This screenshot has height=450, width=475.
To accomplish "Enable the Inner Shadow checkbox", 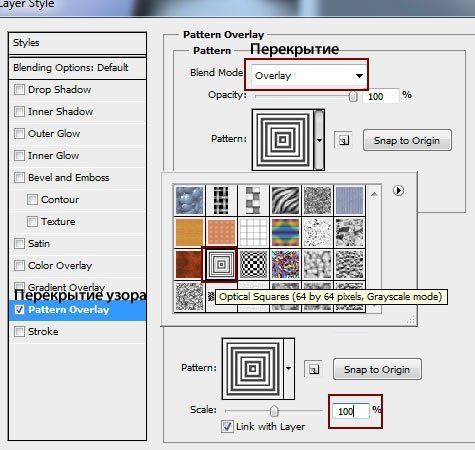I will pos(19,111).
